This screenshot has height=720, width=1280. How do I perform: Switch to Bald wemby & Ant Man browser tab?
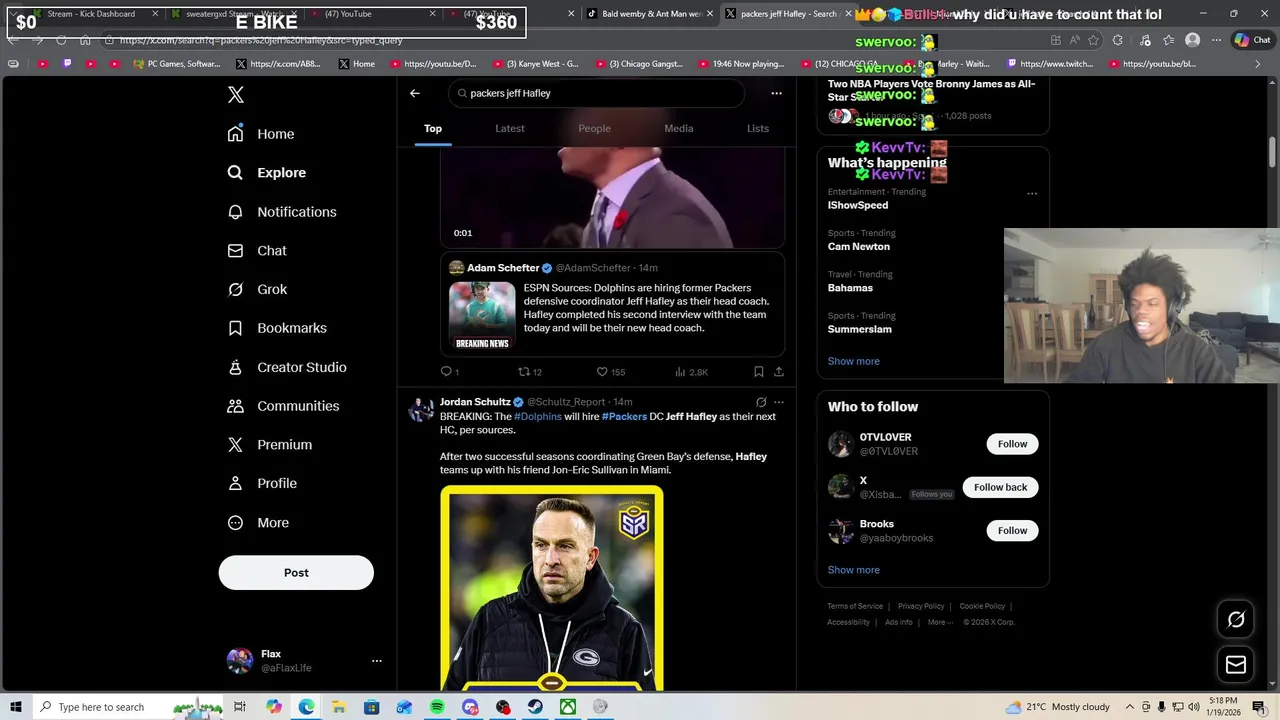pos(650,14)
